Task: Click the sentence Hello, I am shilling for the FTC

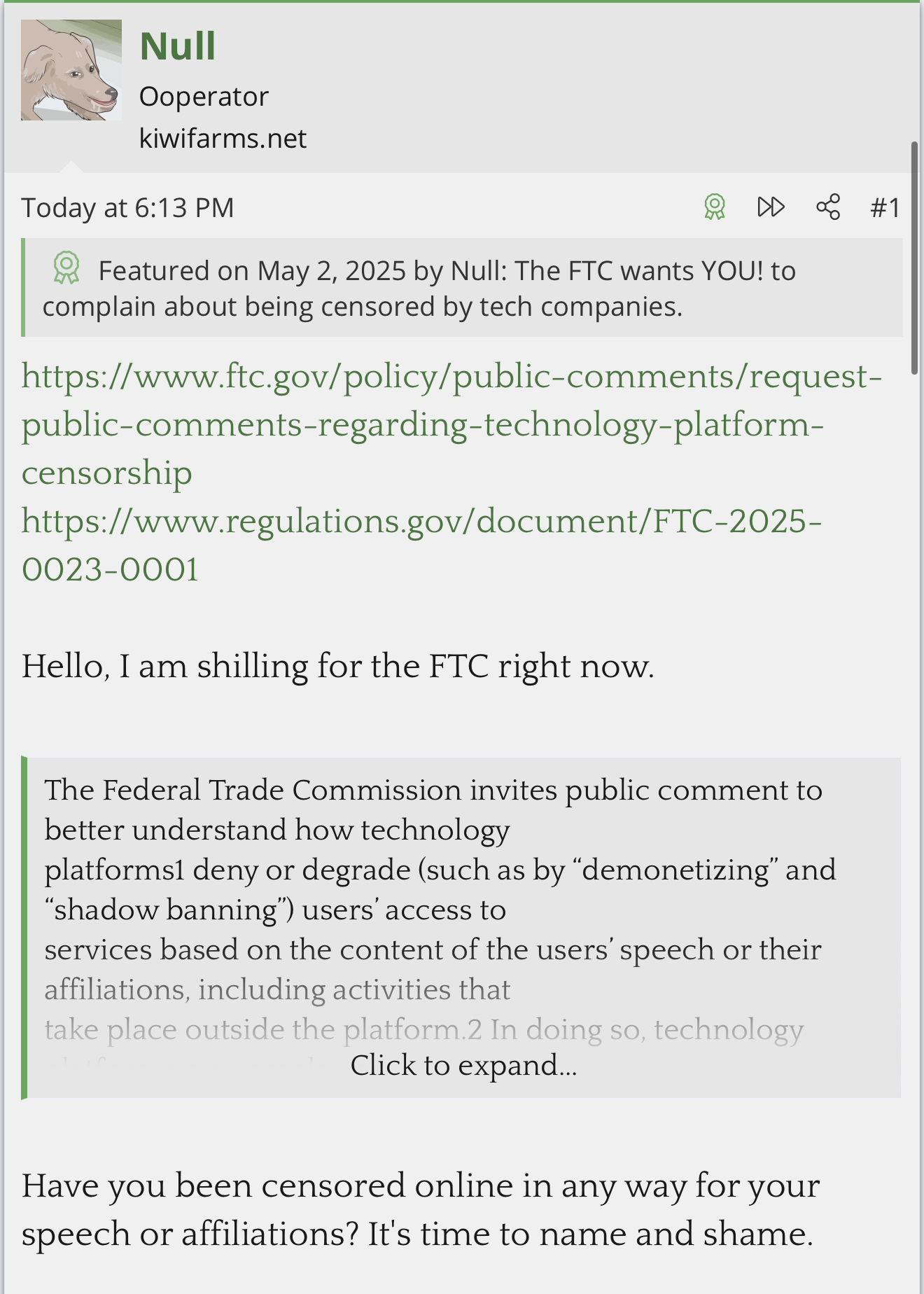Action: [x=338, y=666]
